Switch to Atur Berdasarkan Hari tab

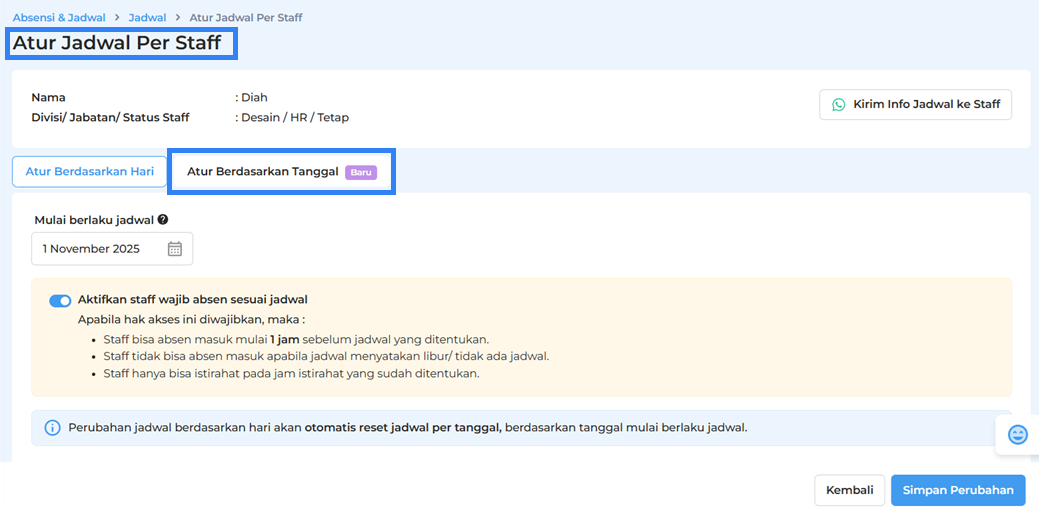(x=90, y=172)
